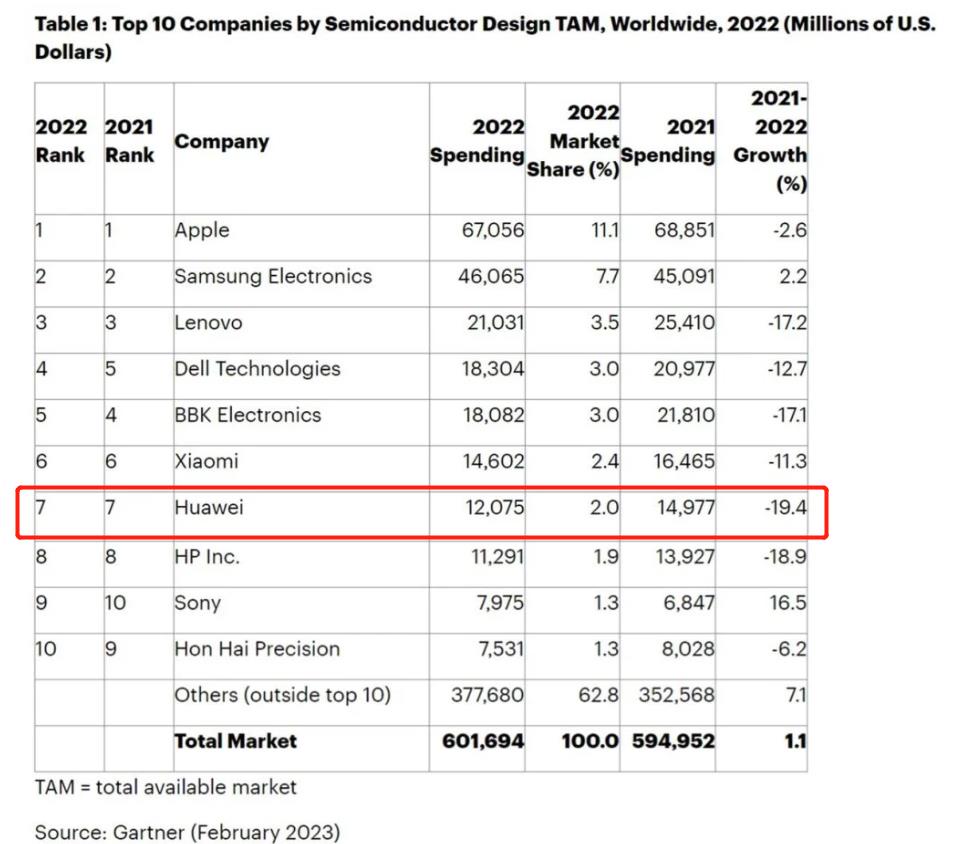Click Dell Technologies in the table
Screen dimensions: 956x844
click(x=257, y=369)
